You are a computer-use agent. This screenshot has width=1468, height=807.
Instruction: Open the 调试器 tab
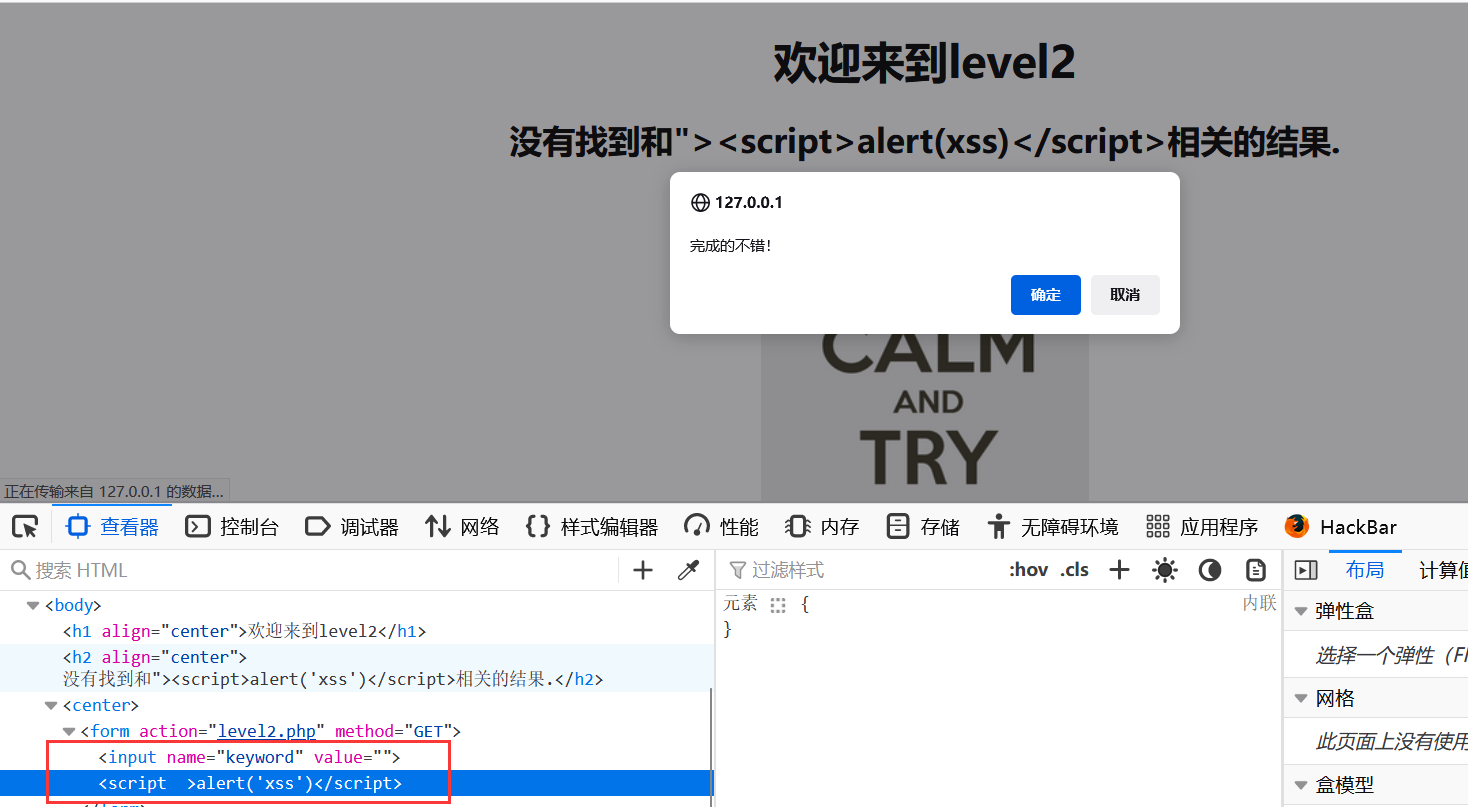(x=352, y=526)
